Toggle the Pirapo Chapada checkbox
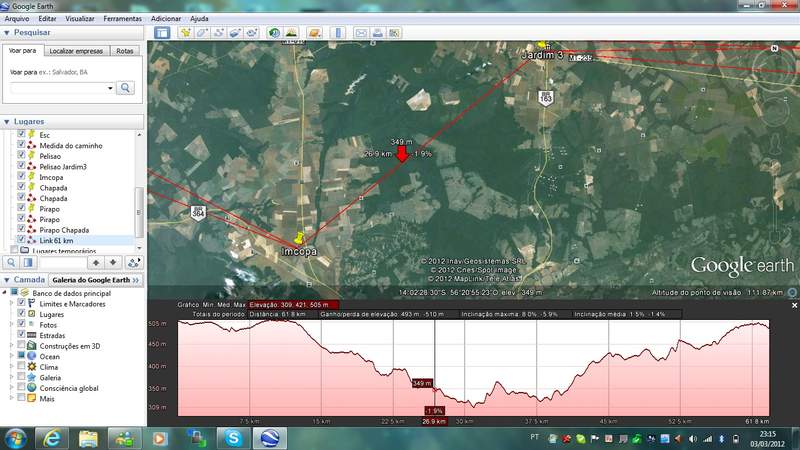This screenshot has height=450, width=800. [21, 229]
